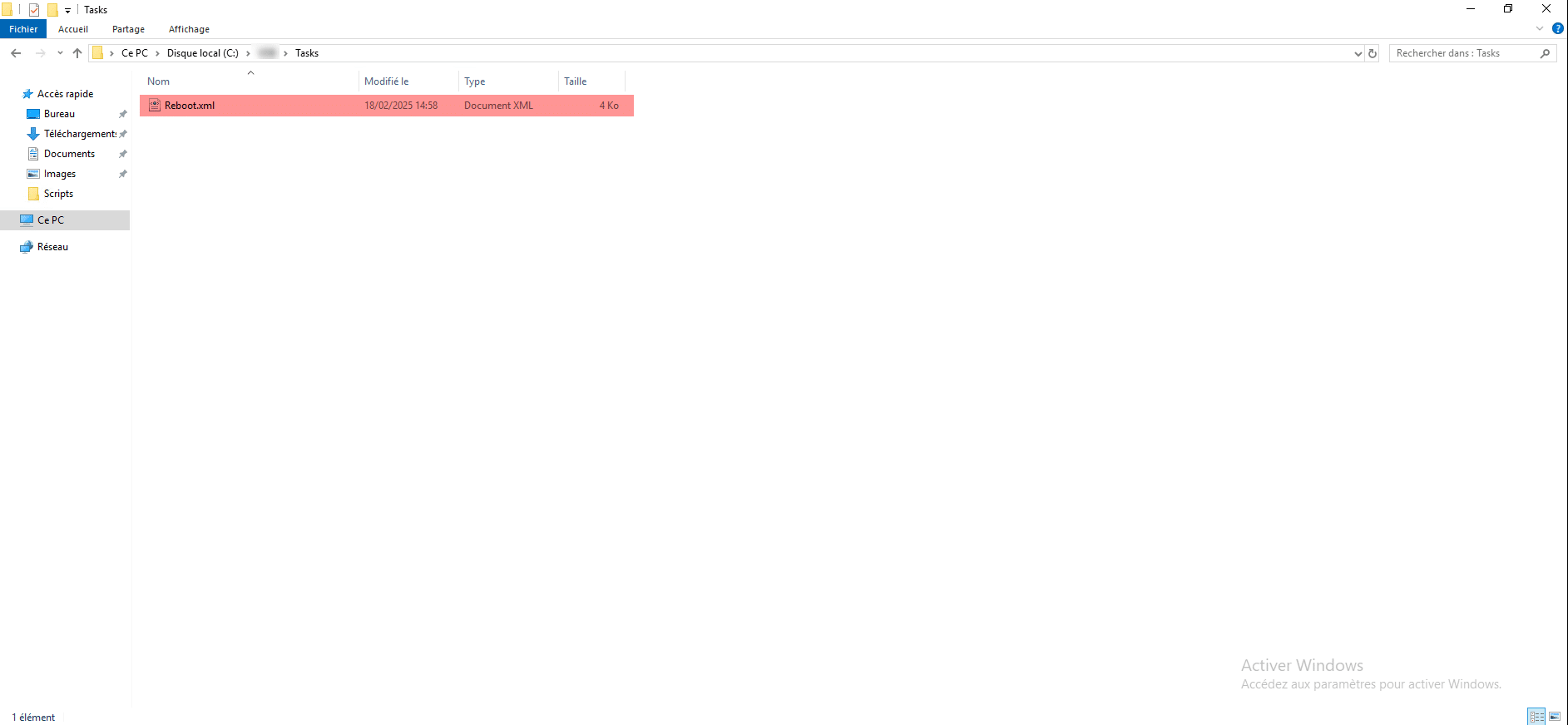Open Help via the blue question mark

click(x=1557, y=28)
